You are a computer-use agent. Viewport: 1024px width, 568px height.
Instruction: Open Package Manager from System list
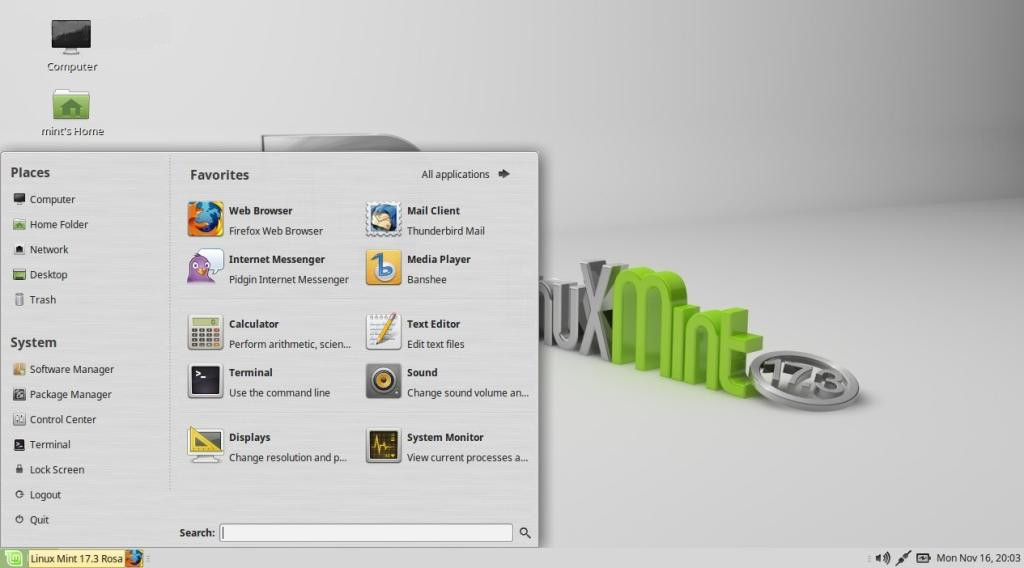tap(62, 394)
